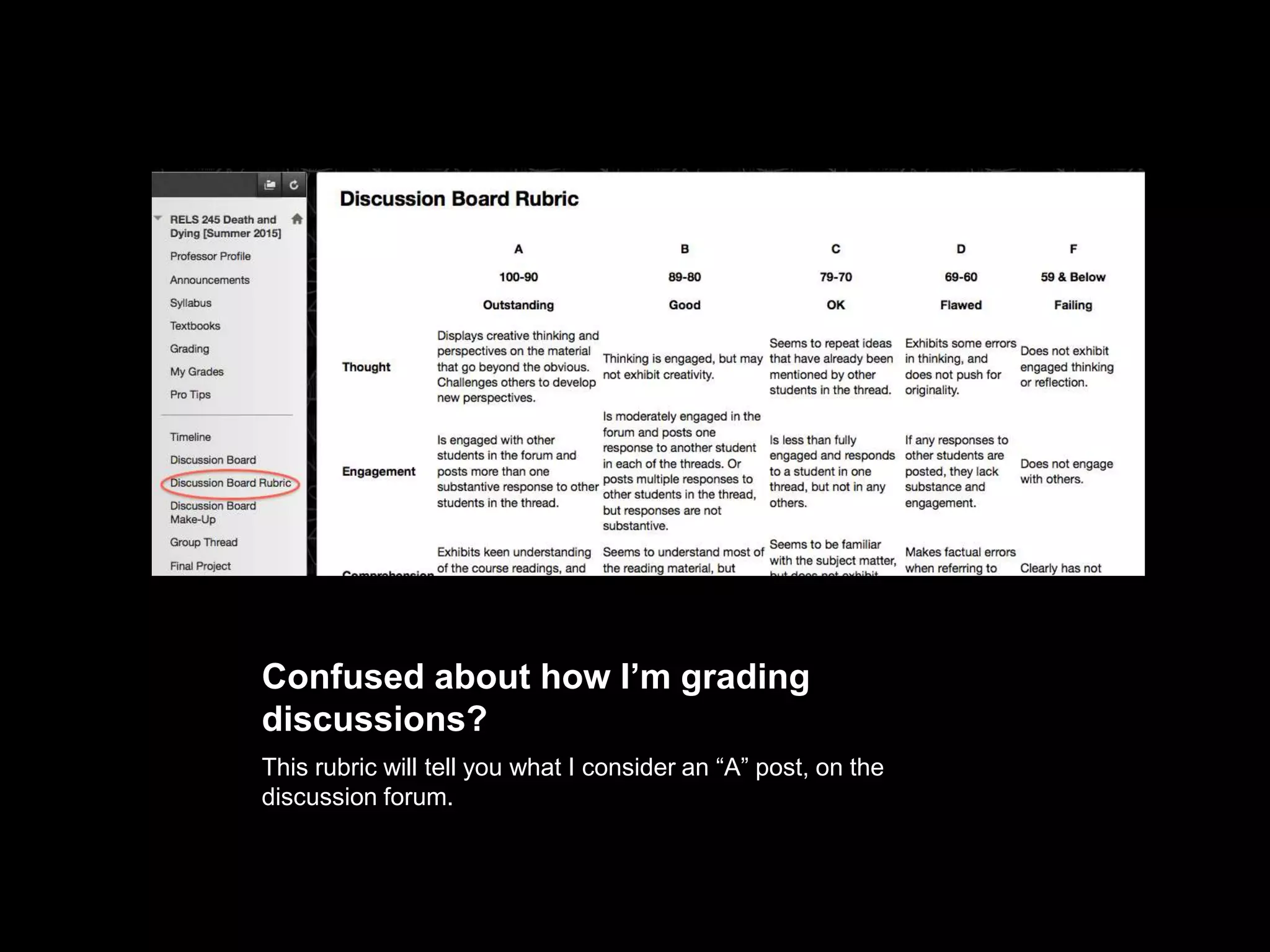Click the Discussion Board Rubric page heading
1270x952 pixels.
click(459, 199)
